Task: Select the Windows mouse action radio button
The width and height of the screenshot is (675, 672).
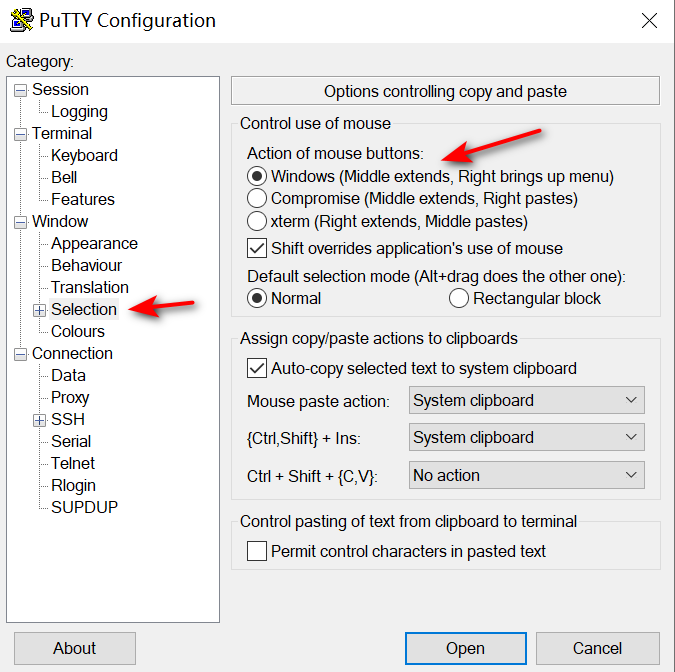Action: point(257,176)
